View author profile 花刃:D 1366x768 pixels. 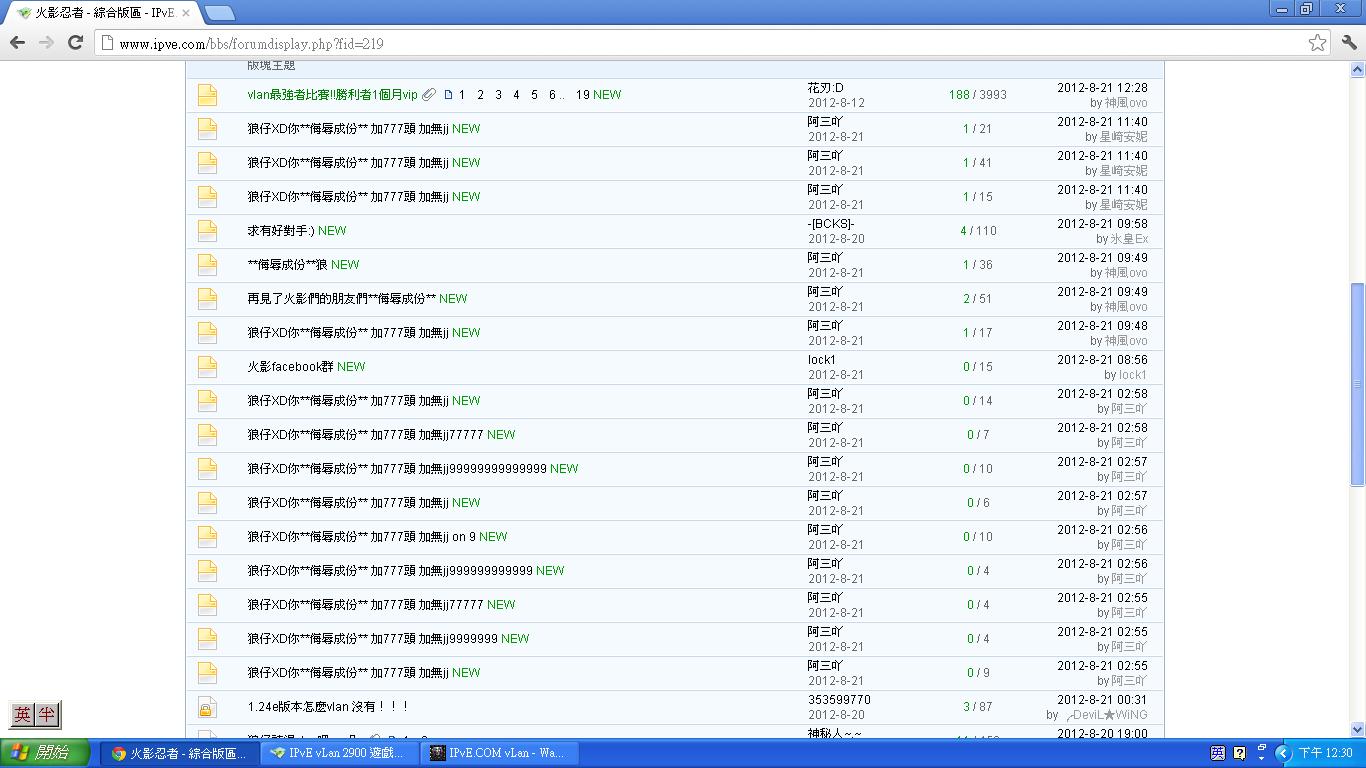click(x=825, y=88)
